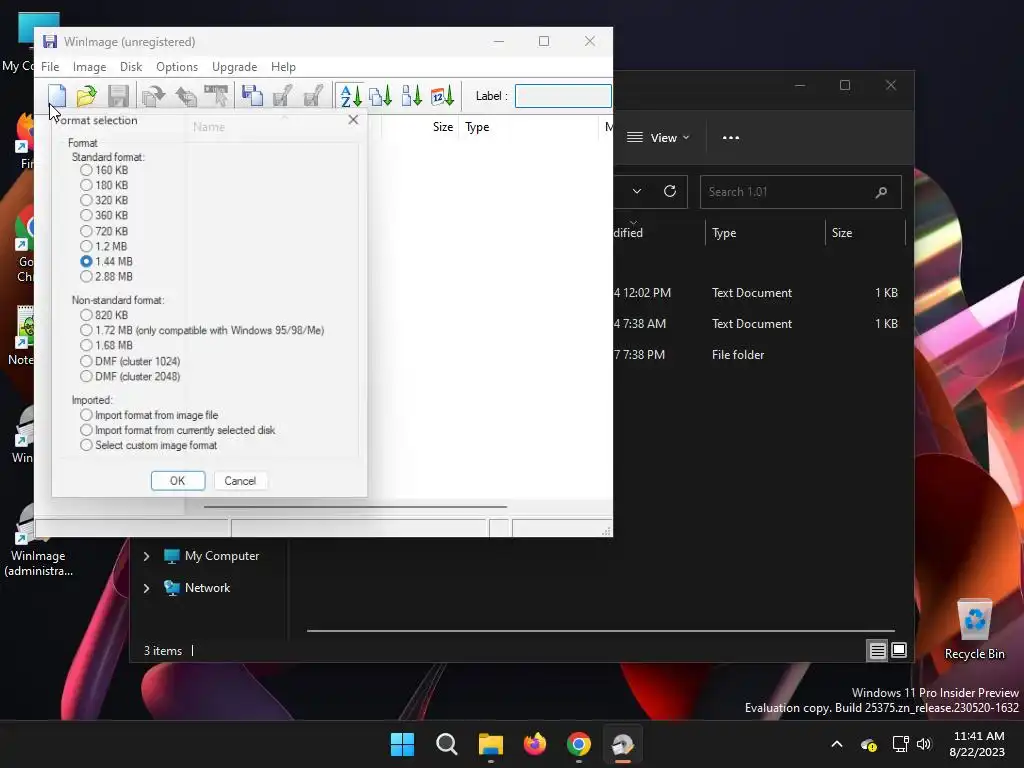Sort files by name with A-Z icon
Image resolution: width=1024 pixels, height=768 pixels.
coord(351,96)
